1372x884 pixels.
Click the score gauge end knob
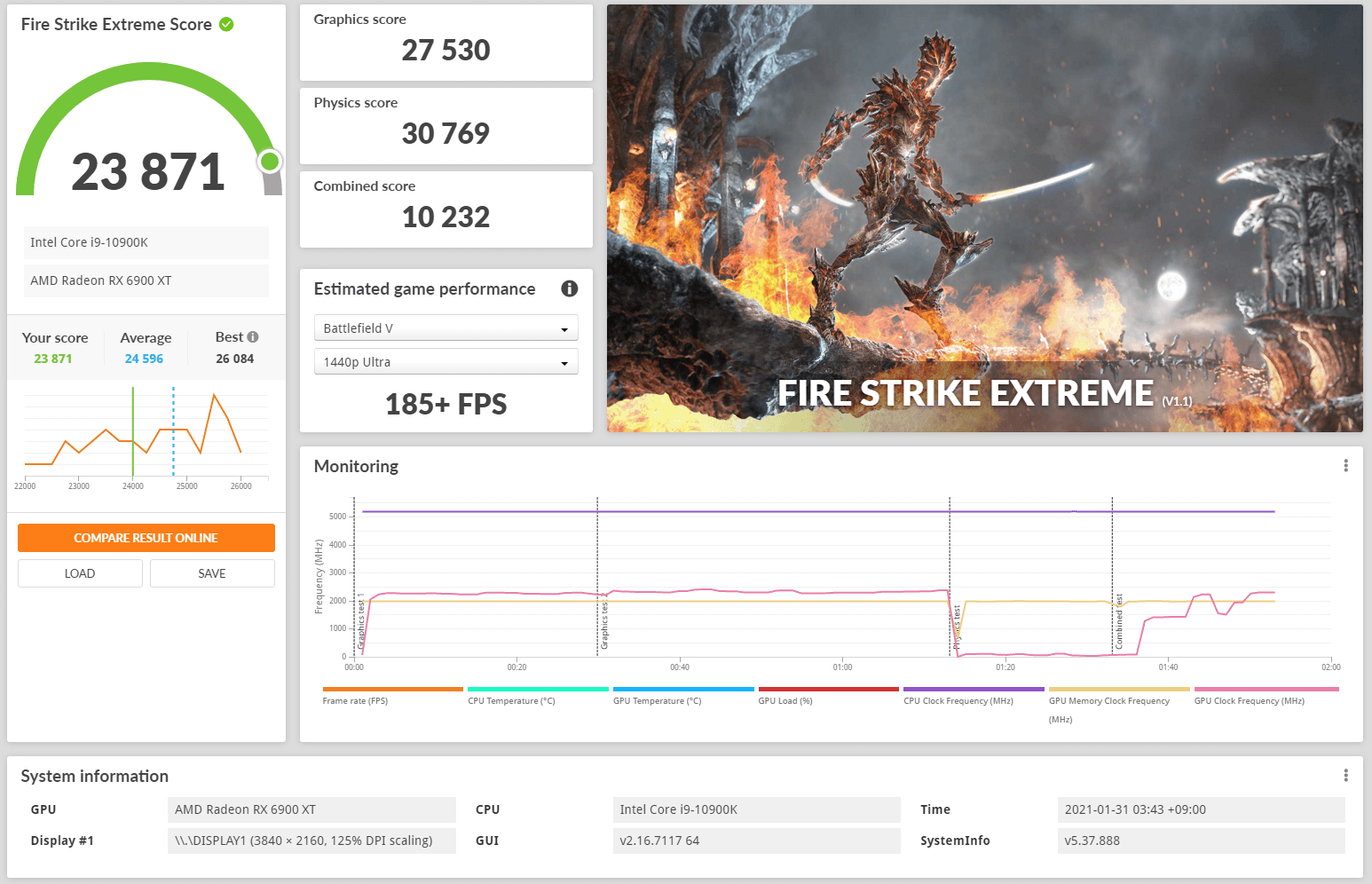click(x=270, y=162)
